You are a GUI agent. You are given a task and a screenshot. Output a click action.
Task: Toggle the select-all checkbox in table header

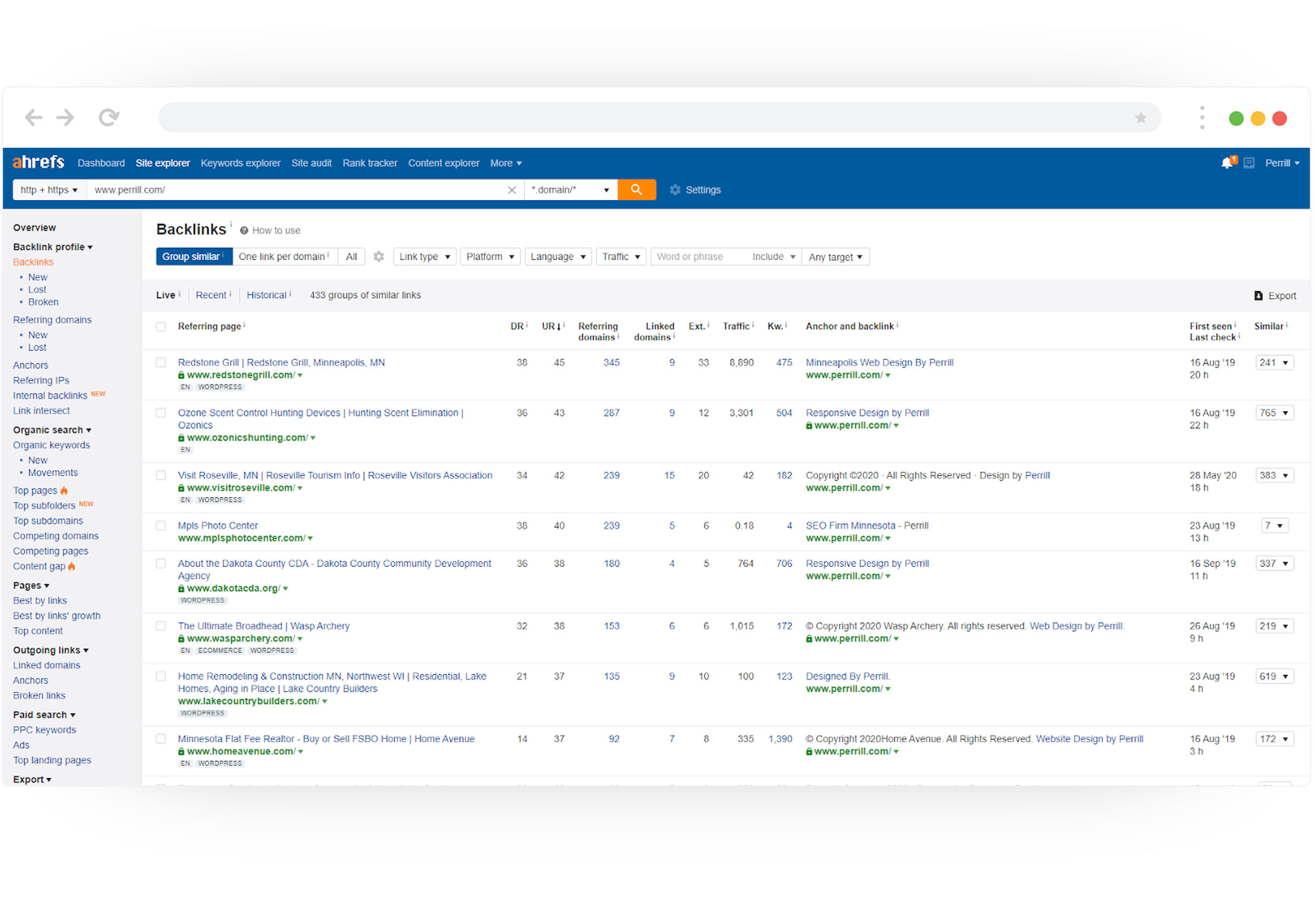(161, 326)
